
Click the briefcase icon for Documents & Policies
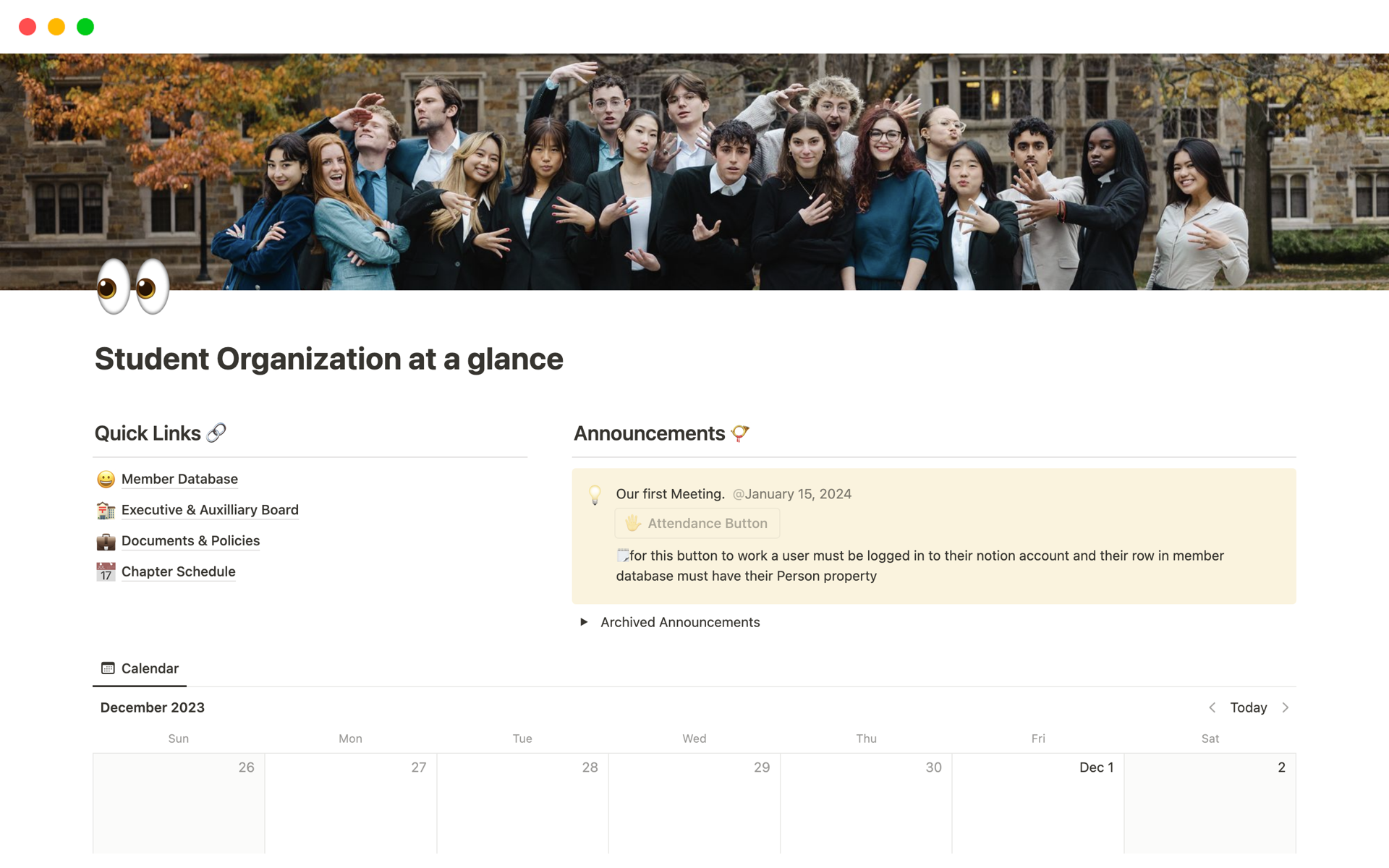106,541
